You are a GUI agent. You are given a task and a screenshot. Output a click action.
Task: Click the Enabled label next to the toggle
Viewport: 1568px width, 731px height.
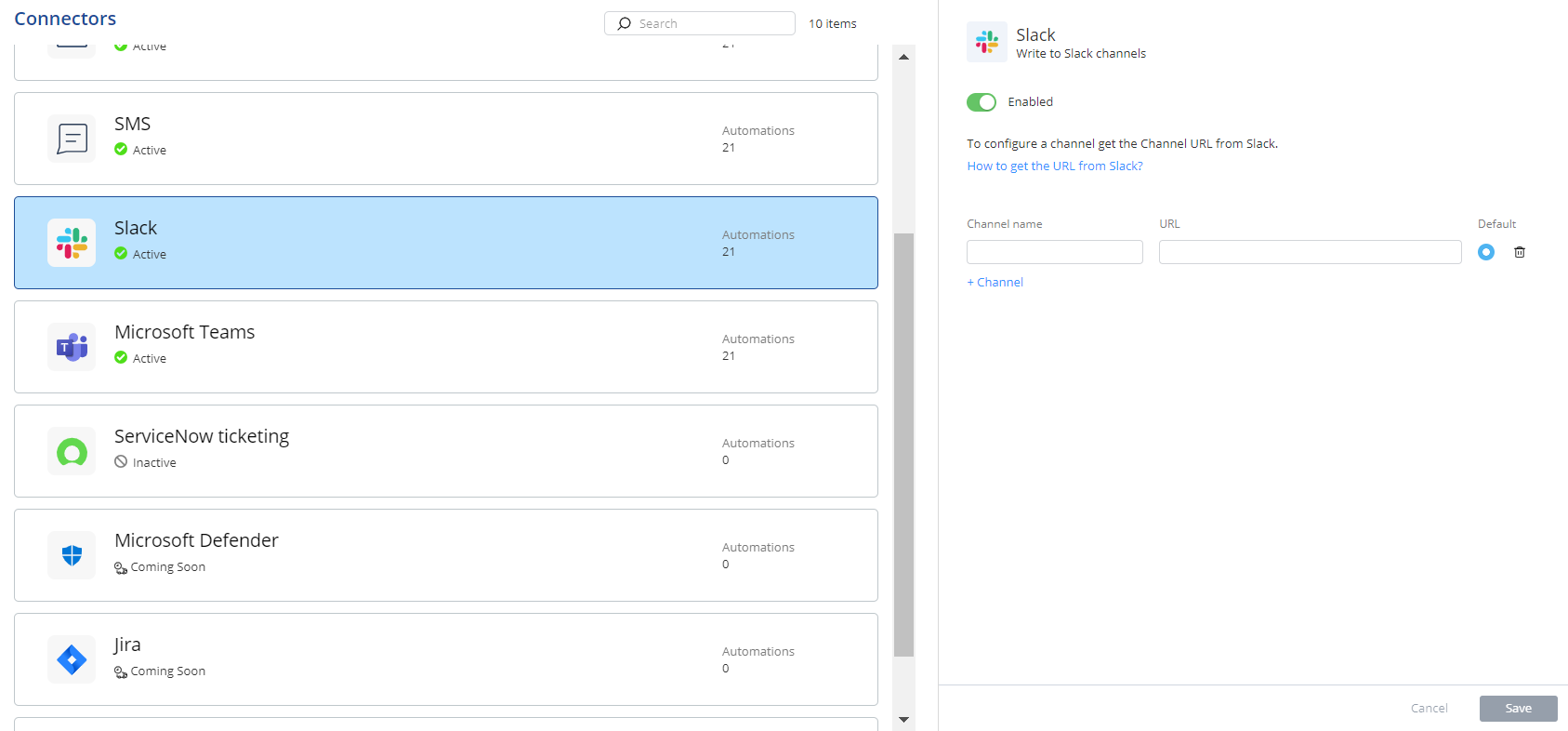click(x=1031, y=102)
